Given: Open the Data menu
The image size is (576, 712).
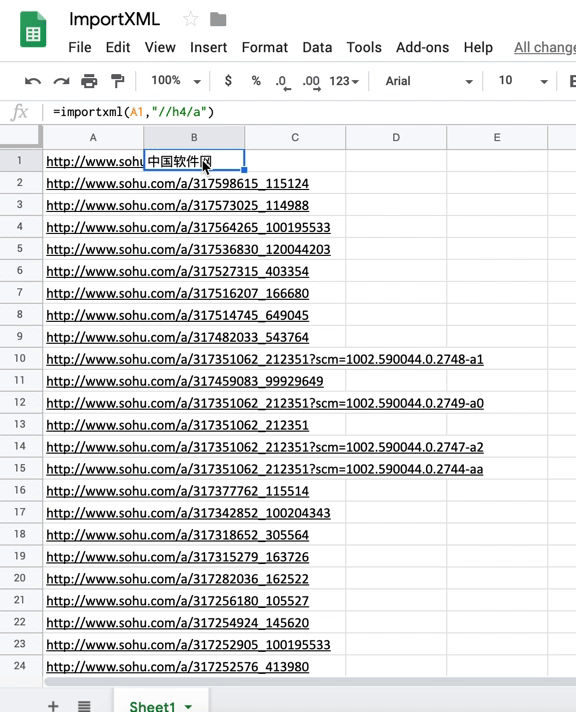Looking at the screenshot, I should tap(317, 47).
